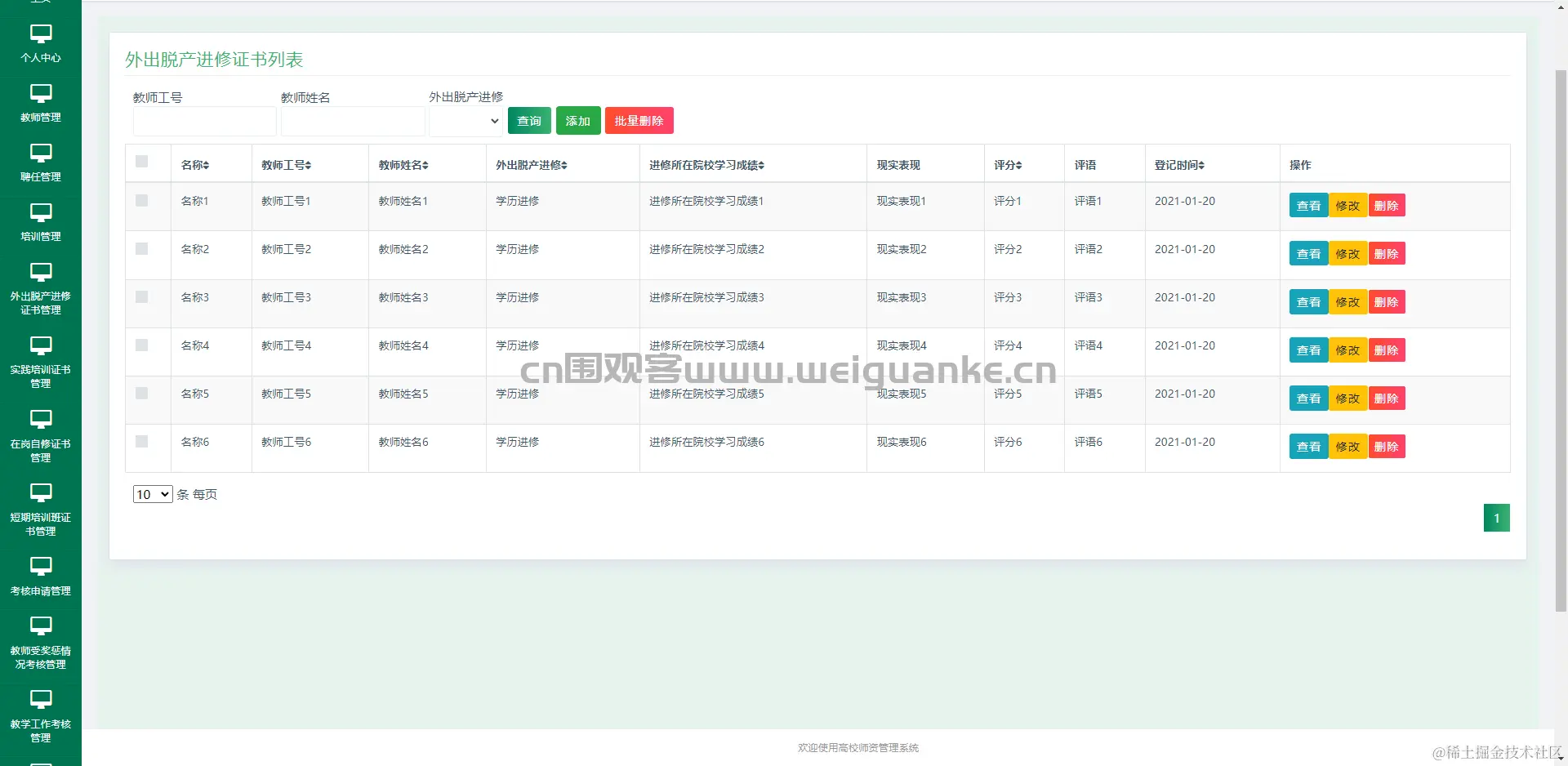Click 修改 for row 名称4
Viewport: 1568px width, 766px height.
pos(1347,350)
